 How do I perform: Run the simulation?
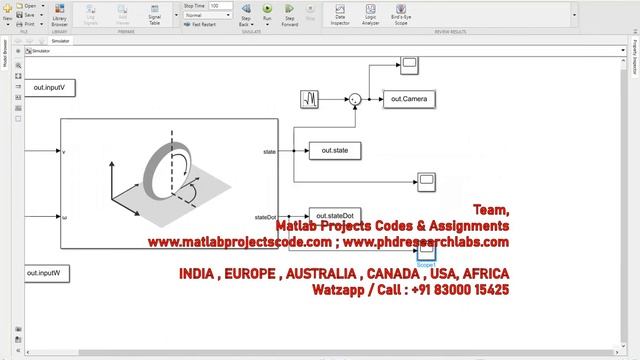[x=267, y=9]
